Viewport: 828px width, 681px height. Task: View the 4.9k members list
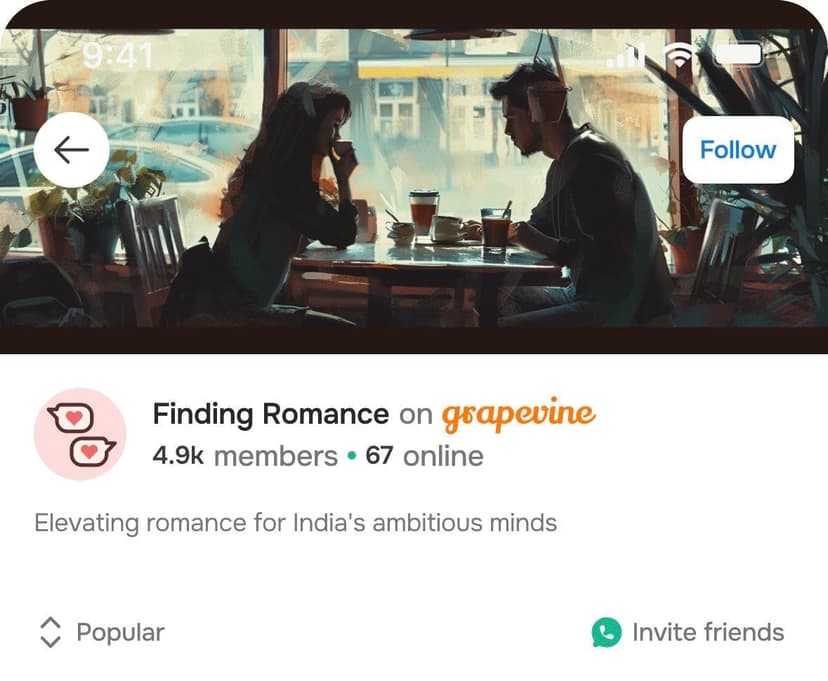245,456
